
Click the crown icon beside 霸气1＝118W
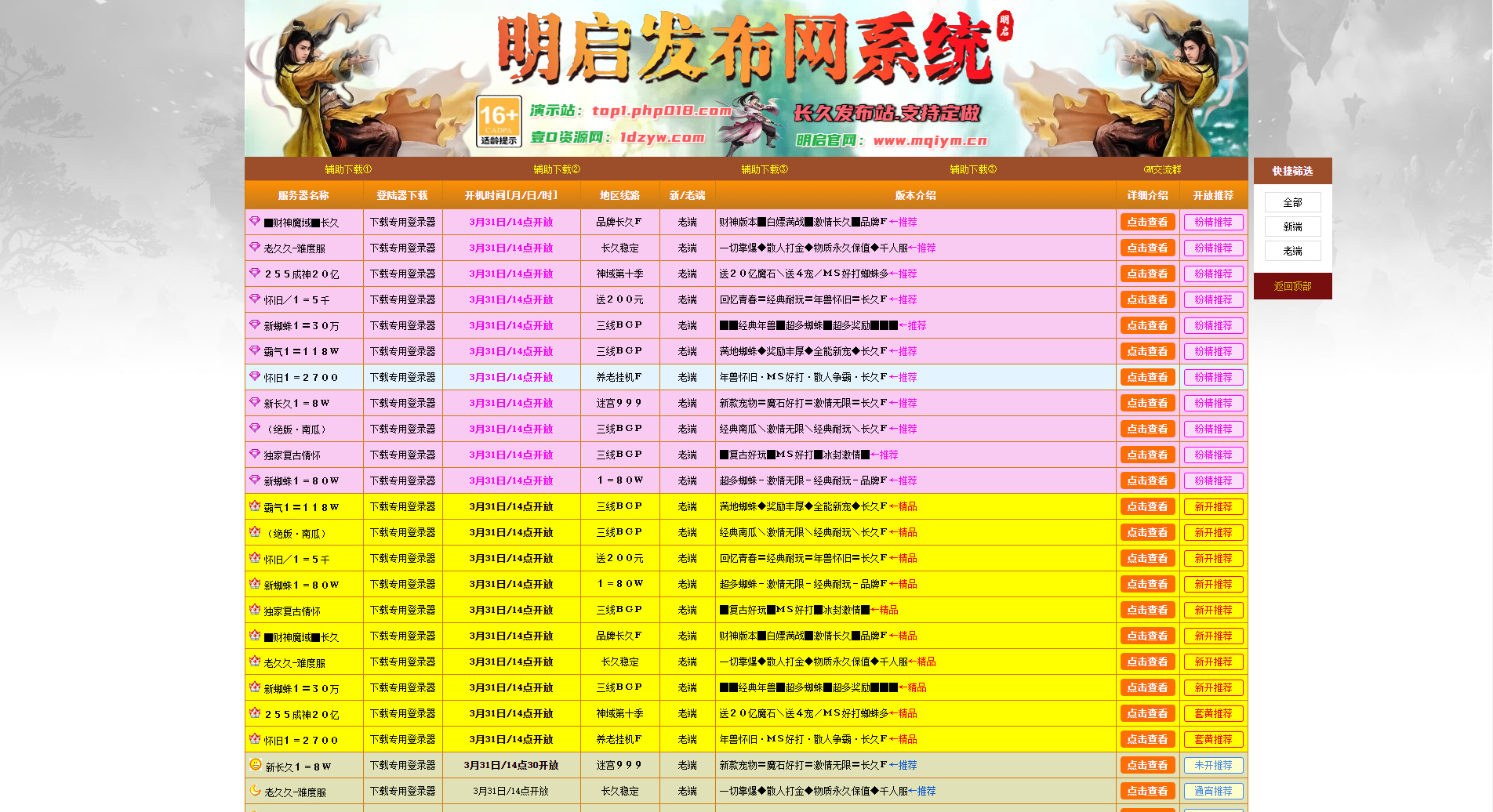[x=255, y=506]
